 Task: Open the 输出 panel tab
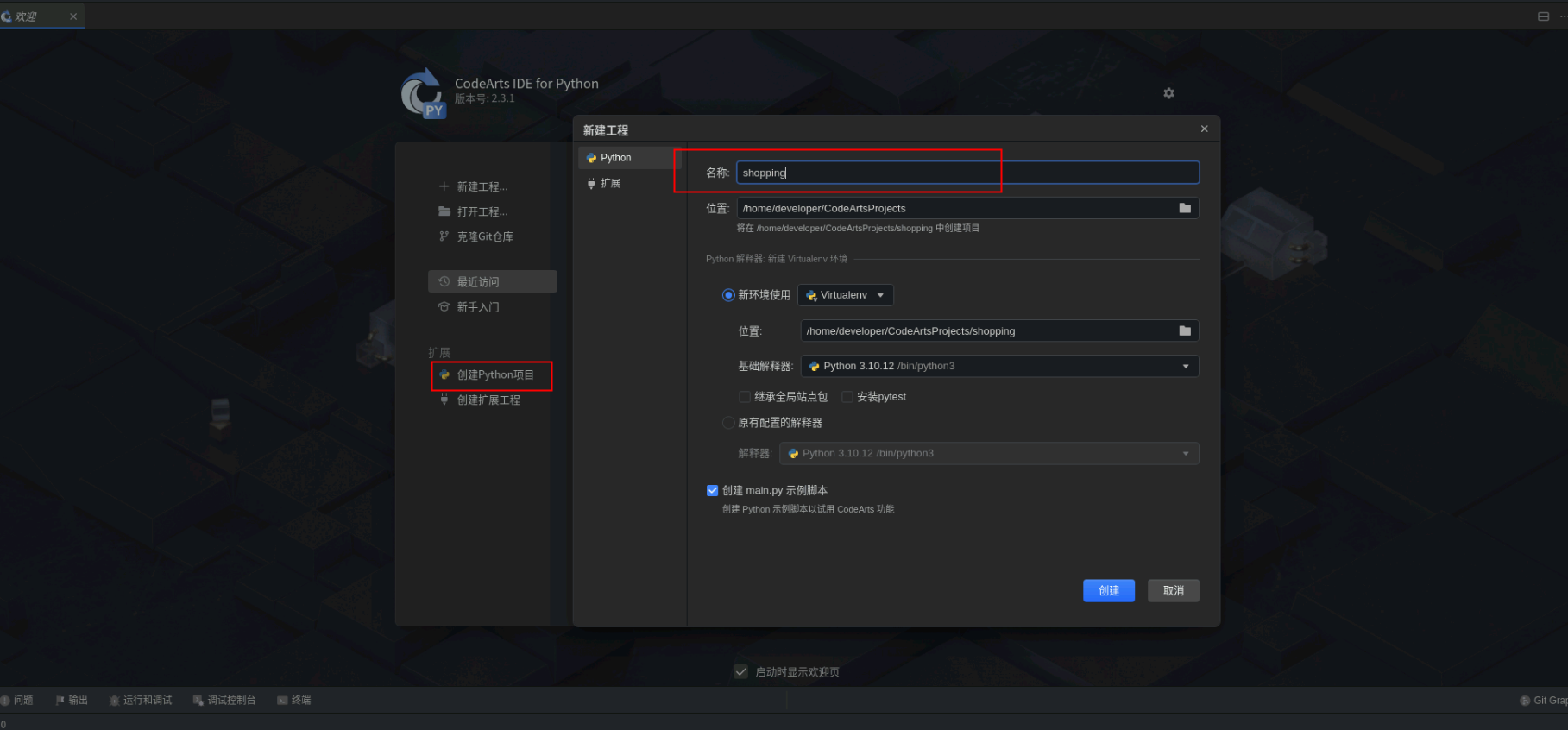click(x=72, y=701)
